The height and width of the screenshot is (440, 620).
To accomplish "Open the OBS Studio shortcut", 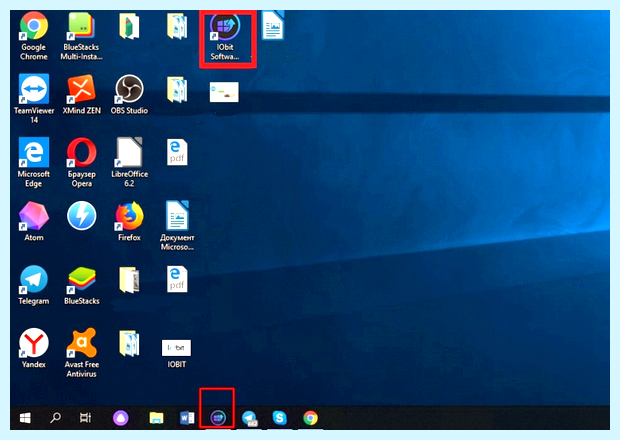I will coord(129,95).
